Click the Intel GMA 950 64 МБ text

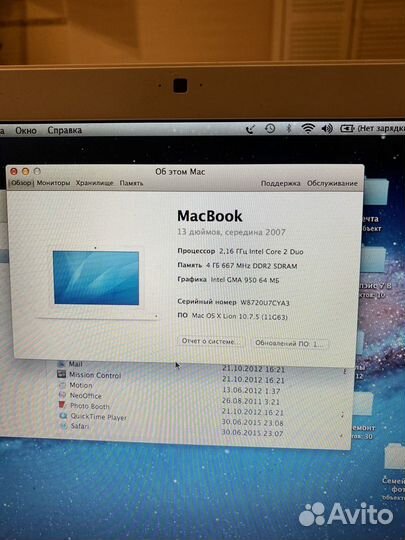click(x=245, y=280)
